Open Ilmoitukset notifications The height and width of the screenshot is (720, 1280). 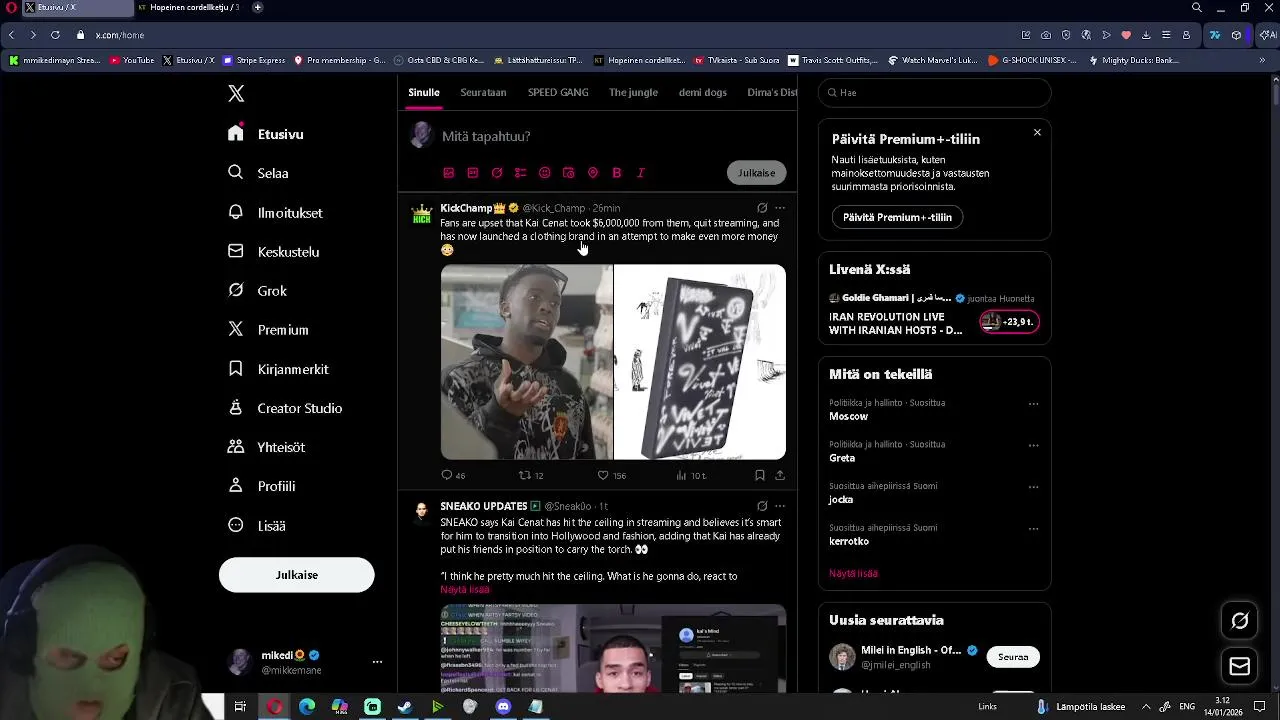(x=275, y=212)
